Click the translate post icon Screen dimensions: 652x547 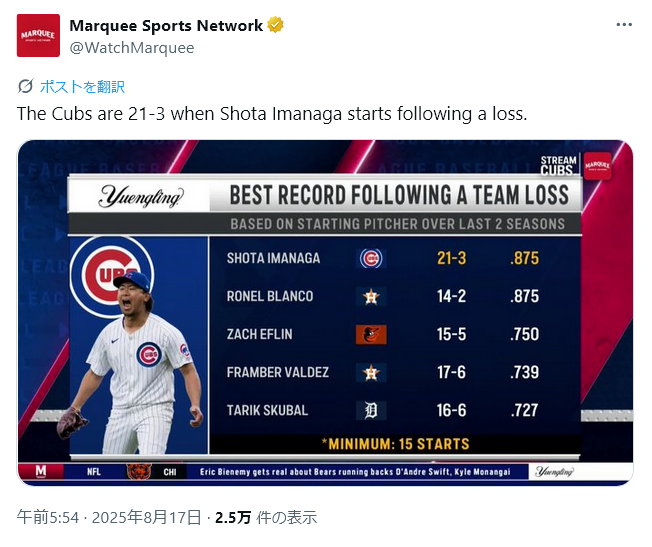pyautogui.click(x=25, y=87)
